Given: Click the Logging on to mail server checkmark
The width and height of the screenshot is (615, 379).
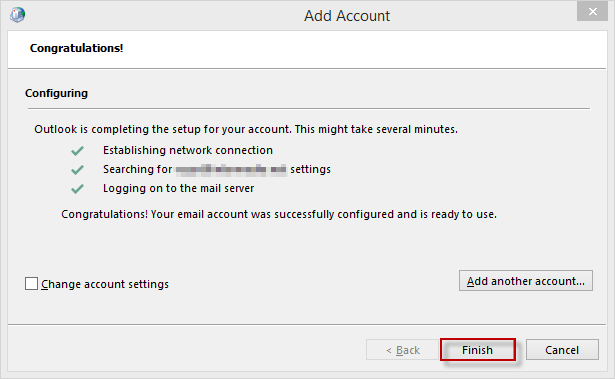Looking at the screenshot, I should [77, 189].
